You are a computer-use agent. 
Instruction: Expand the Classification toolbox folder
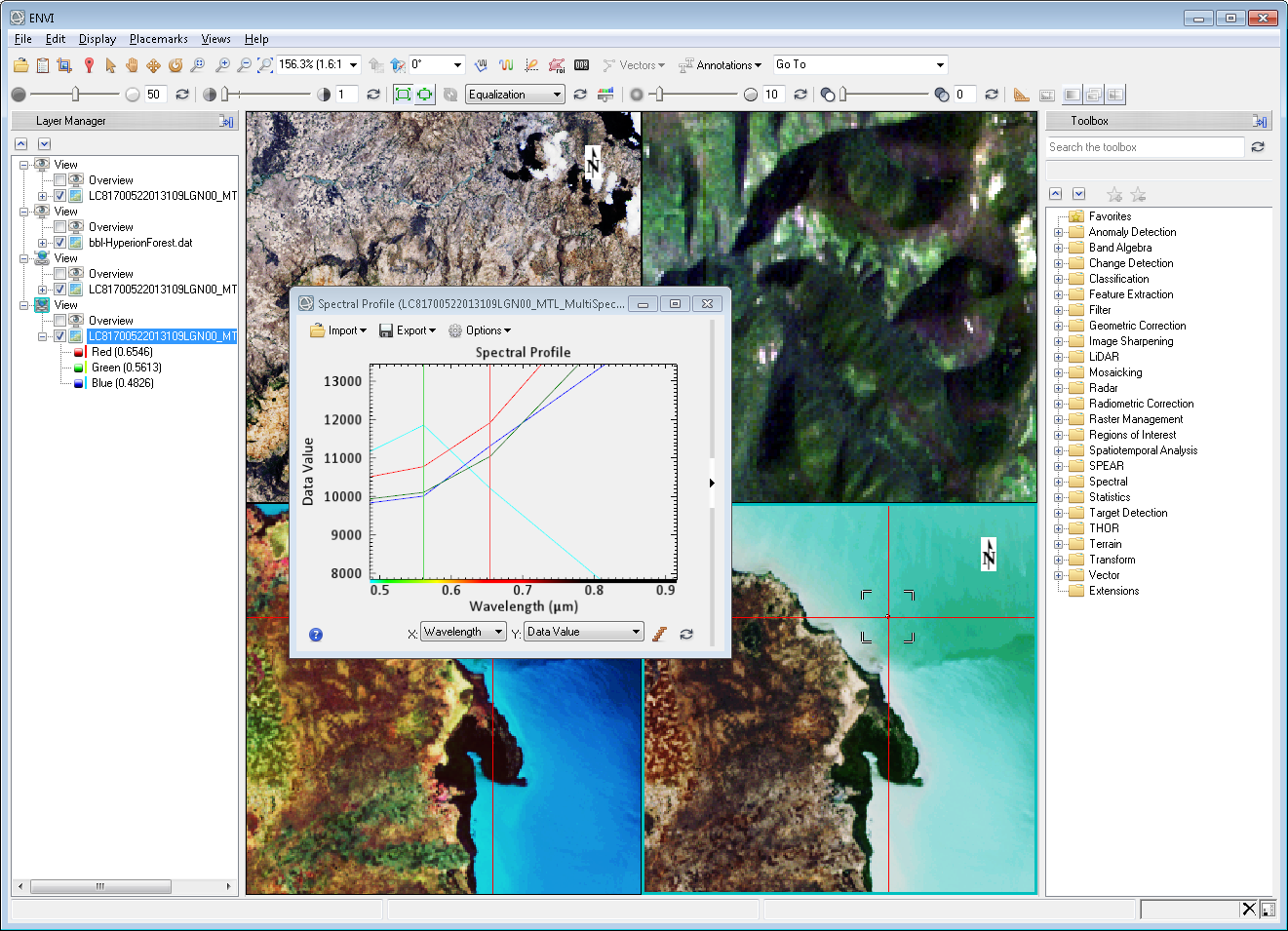point(1058,279)
